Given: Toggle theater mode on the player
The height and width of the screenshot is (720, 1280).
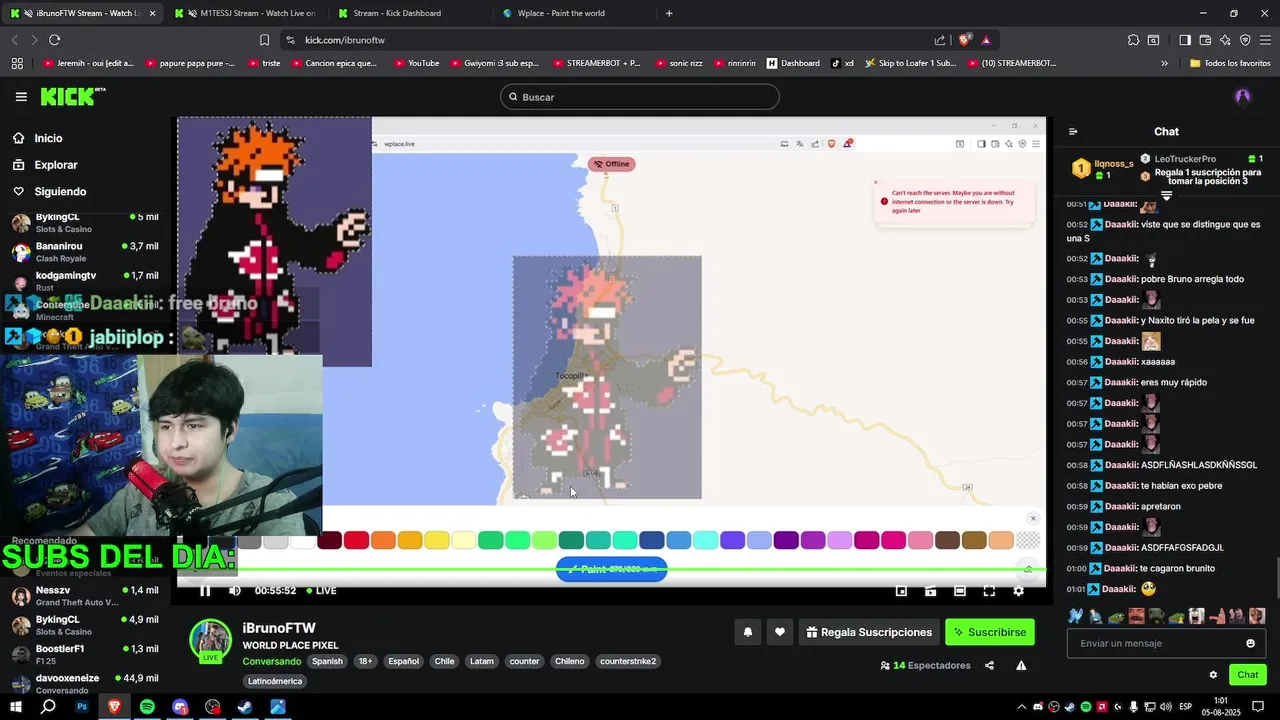Looking at the screenshot, I should (x=960, y=591).
